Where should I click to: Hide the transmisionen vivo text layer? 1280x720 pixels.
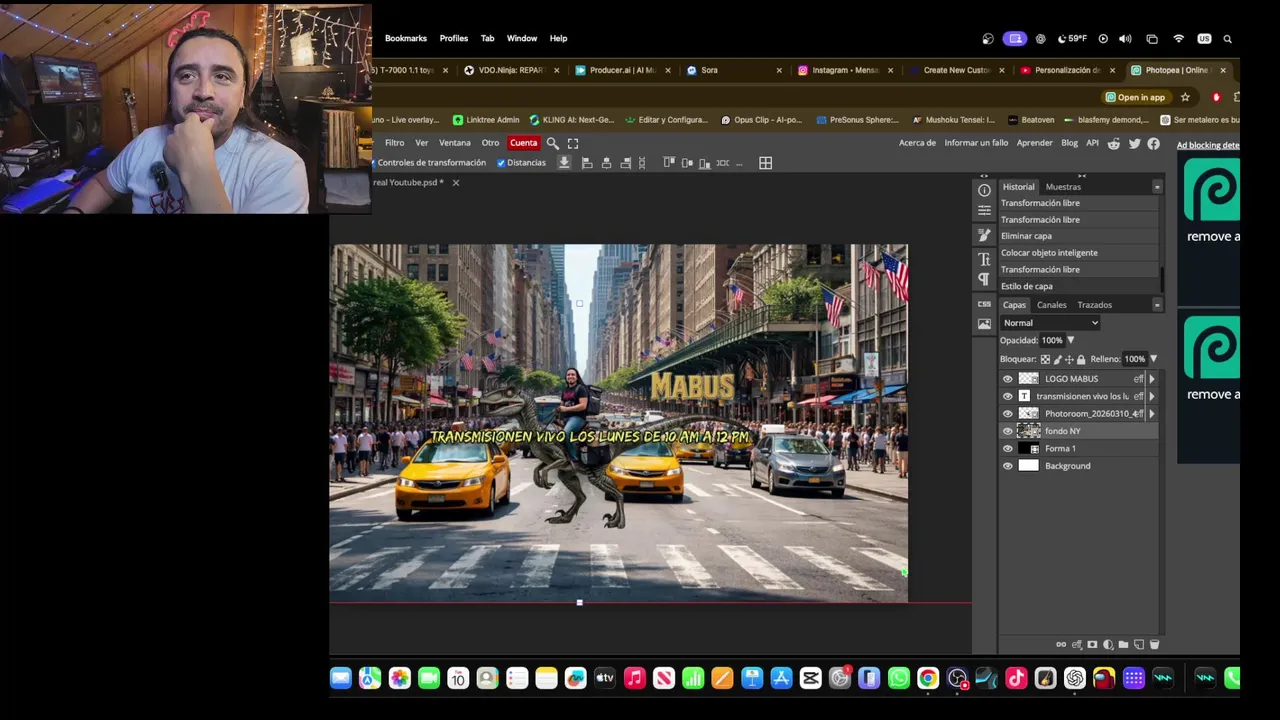[1007, 396]
